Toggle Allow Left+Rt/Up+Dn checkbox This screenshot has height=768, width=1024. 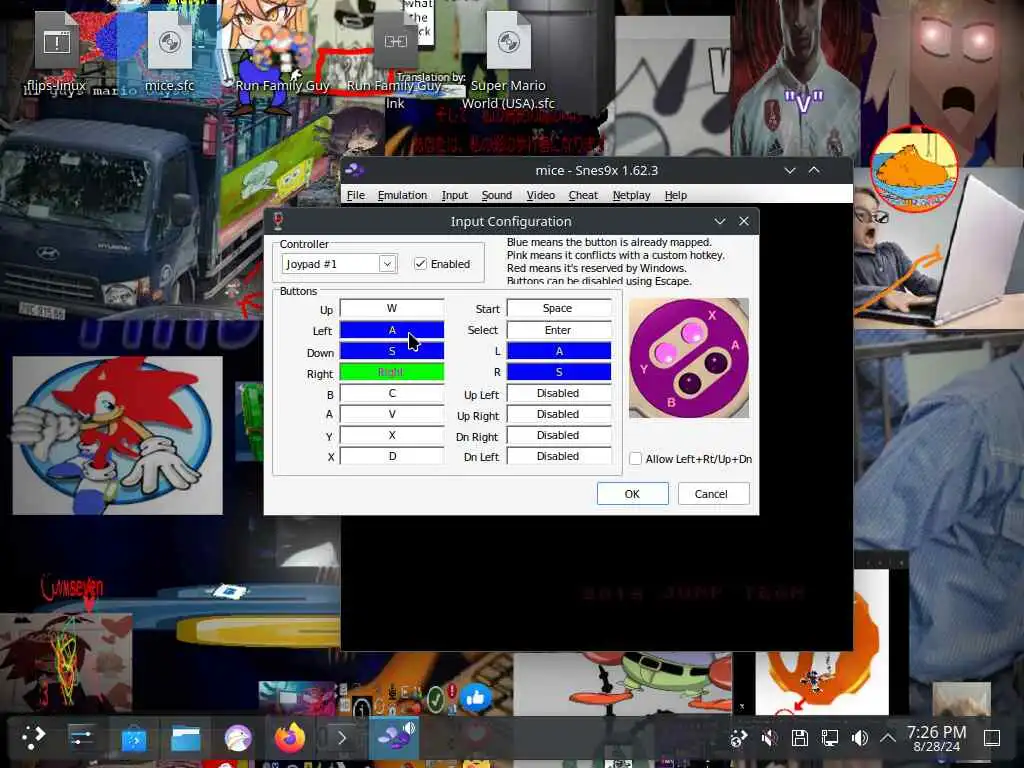[x=690, y=459]
